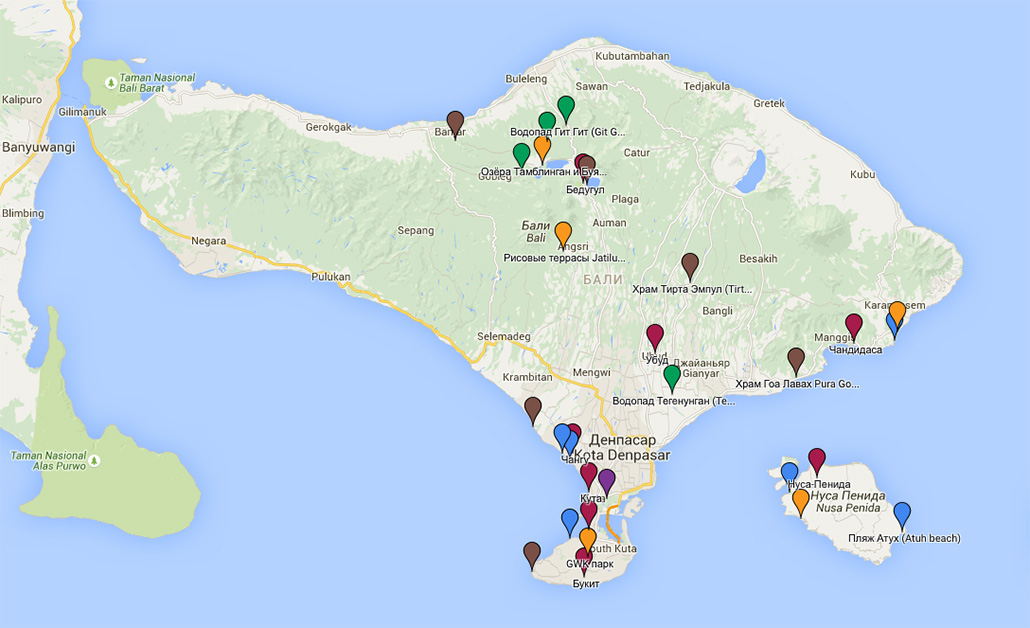Select the orange marker above Рисовые террасы Jatiluwih
Viewport: 1030px width, 628px height.
coord(563,233)
